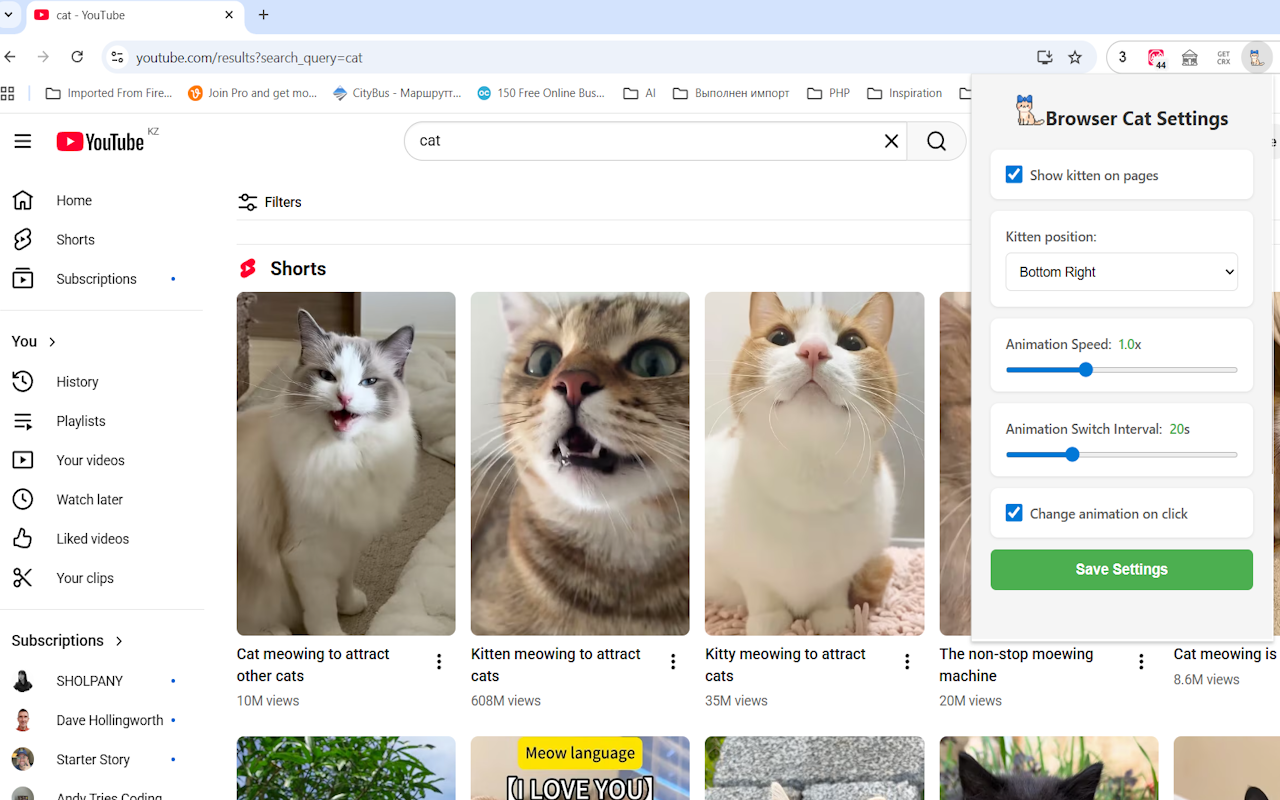Viewport: 1280px width, 800px height.
Task: Open the 'Imported From Fire...' bookmark folder
Action: [109, 93]
